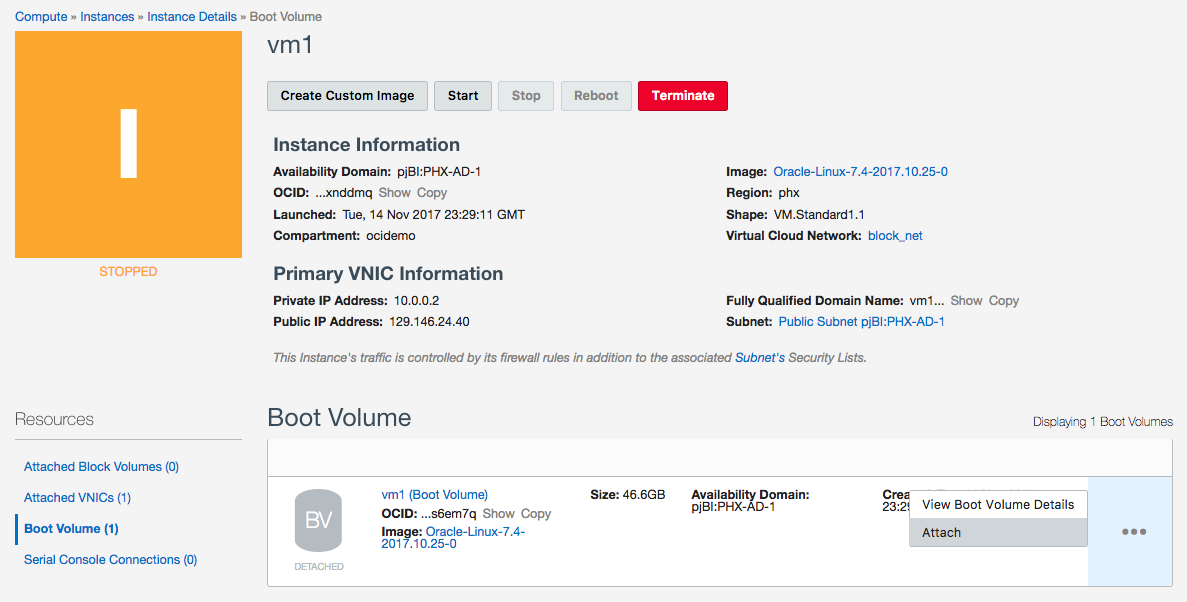Show the instance OCID
This screenshot has height=602, width=1187.
(394, 193)
